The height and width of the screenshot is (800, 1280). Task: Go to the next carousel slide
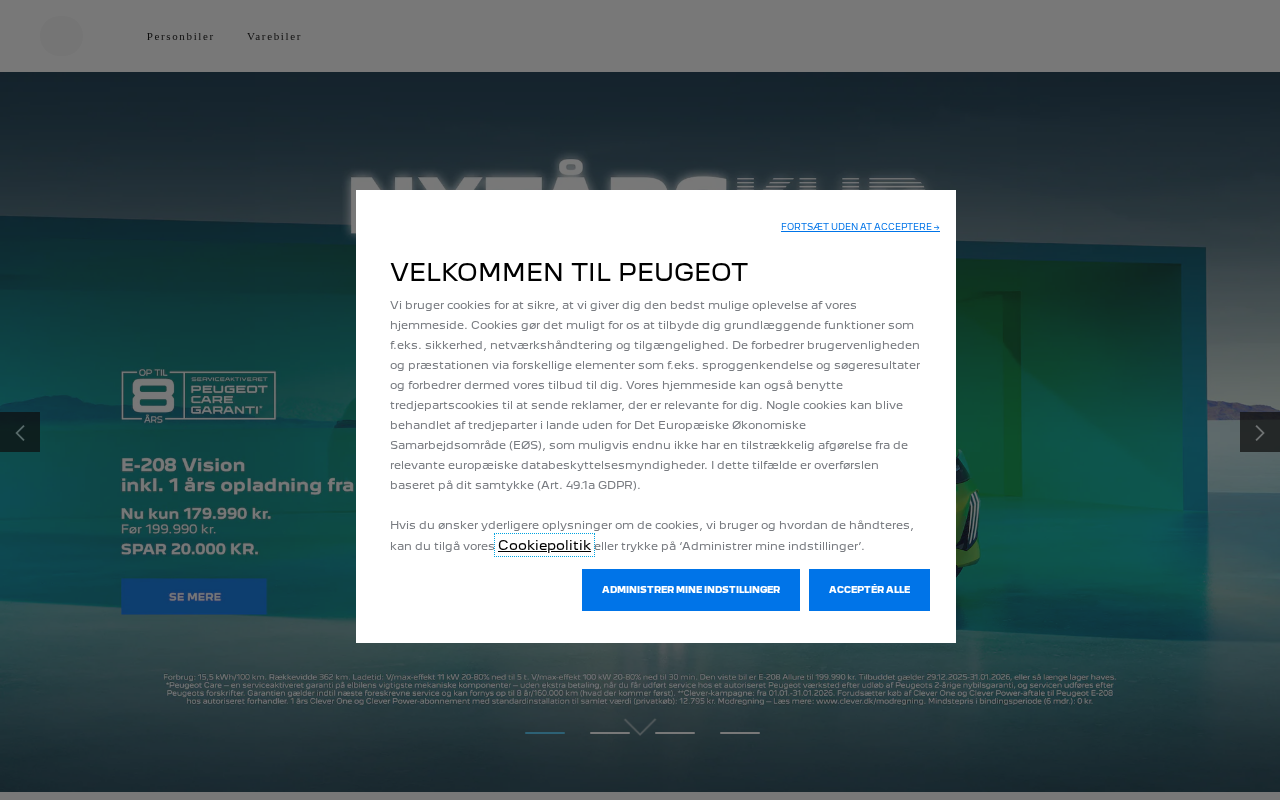1260,432
